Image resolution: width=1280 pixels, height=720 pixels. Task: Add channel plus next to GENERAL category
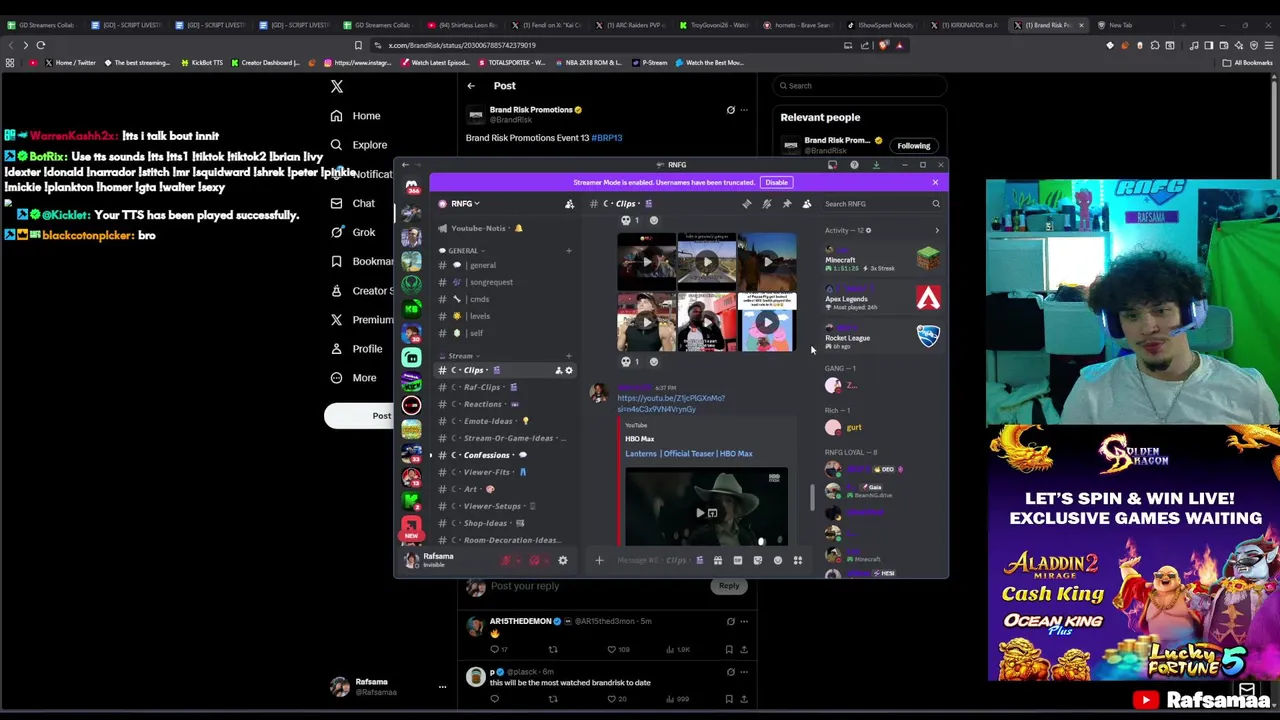(x=569, y=251)
